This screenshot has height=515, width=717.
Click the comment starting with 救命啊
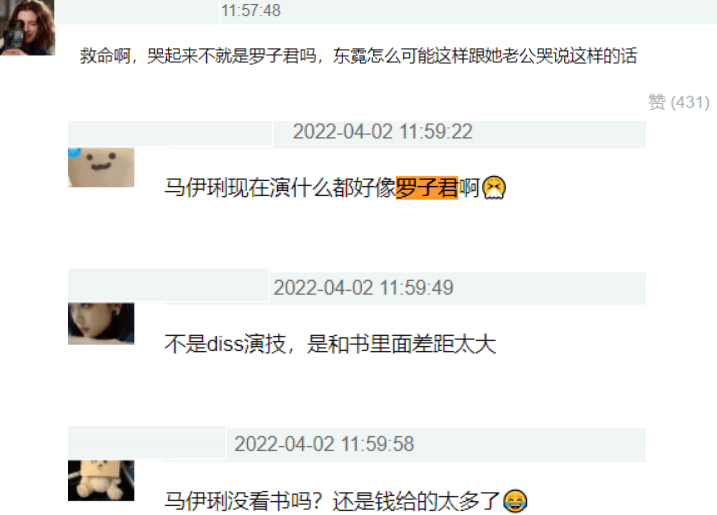pyautogui.click(x=358, y=56)
